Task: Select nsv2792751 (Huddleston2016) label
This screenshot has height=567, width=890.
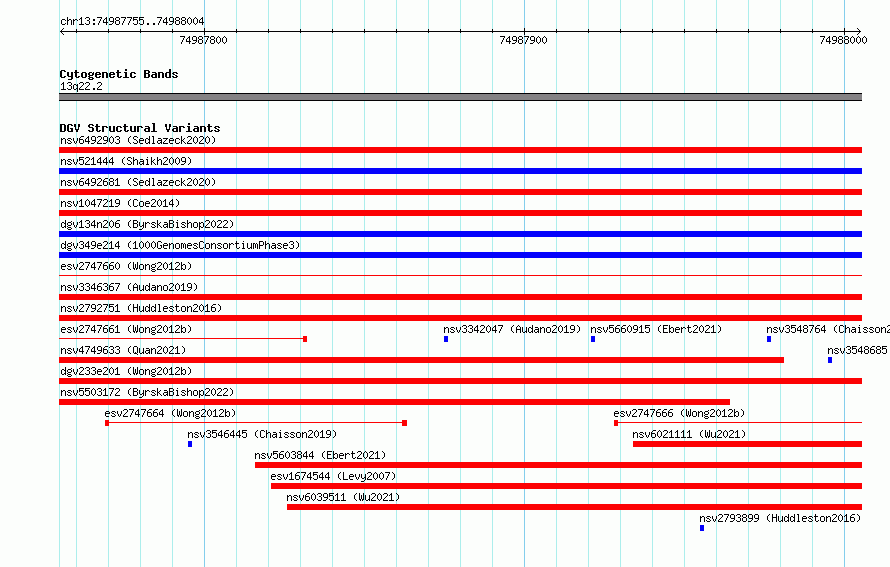Action: point(141,308)
